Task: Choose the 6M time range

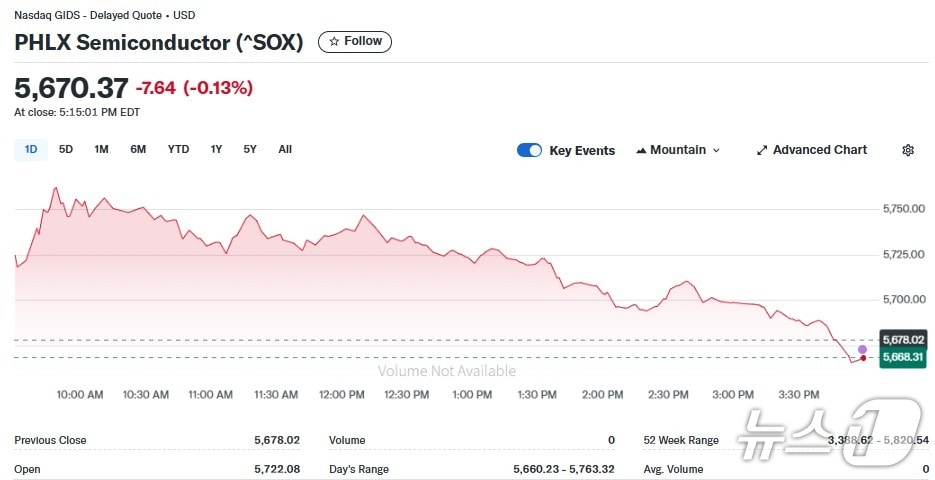Action: coord(138,150)
